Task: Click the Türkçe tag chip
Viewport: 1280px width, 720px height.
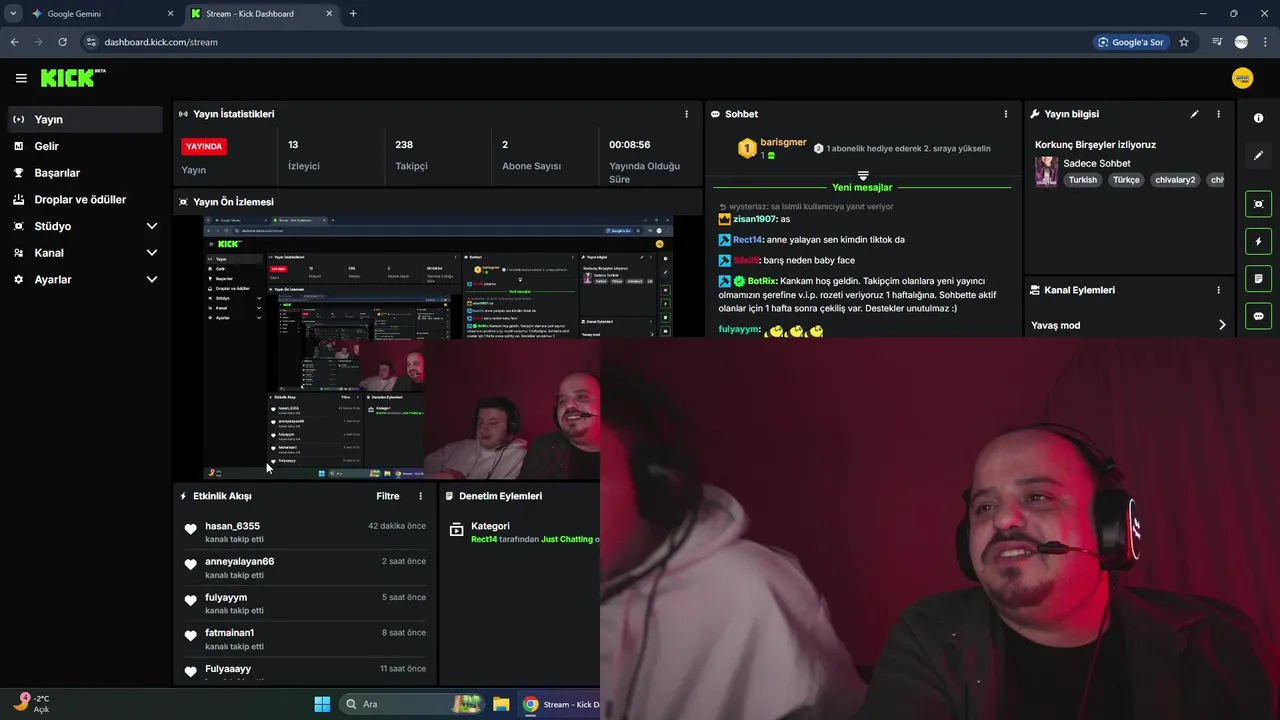Action: (1126, 180)
